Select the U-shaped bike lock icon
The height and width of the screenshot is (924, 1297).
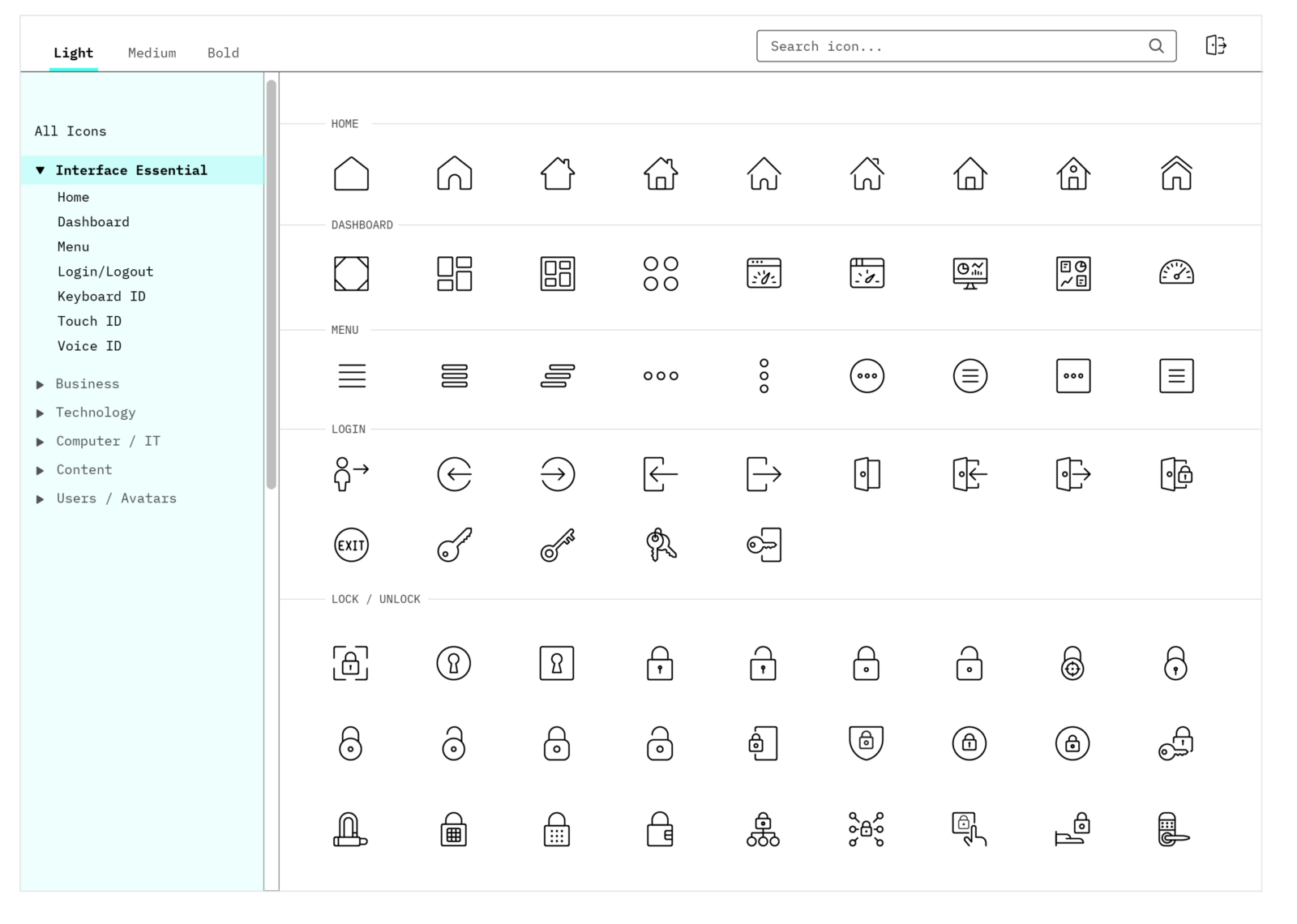pyautogui.click(x=350, y=830)
